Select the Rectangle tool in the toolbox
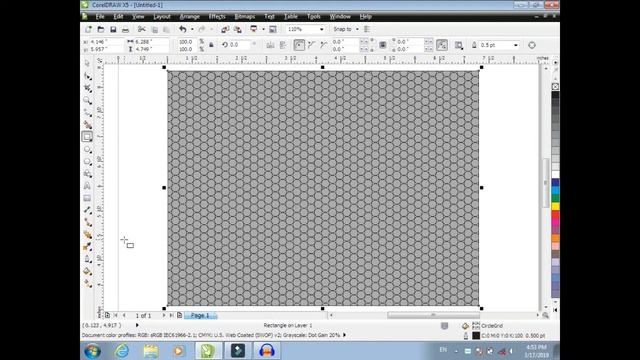Image resolution: width=640 pixels, height=360 pixels. (x=87, y=137)
